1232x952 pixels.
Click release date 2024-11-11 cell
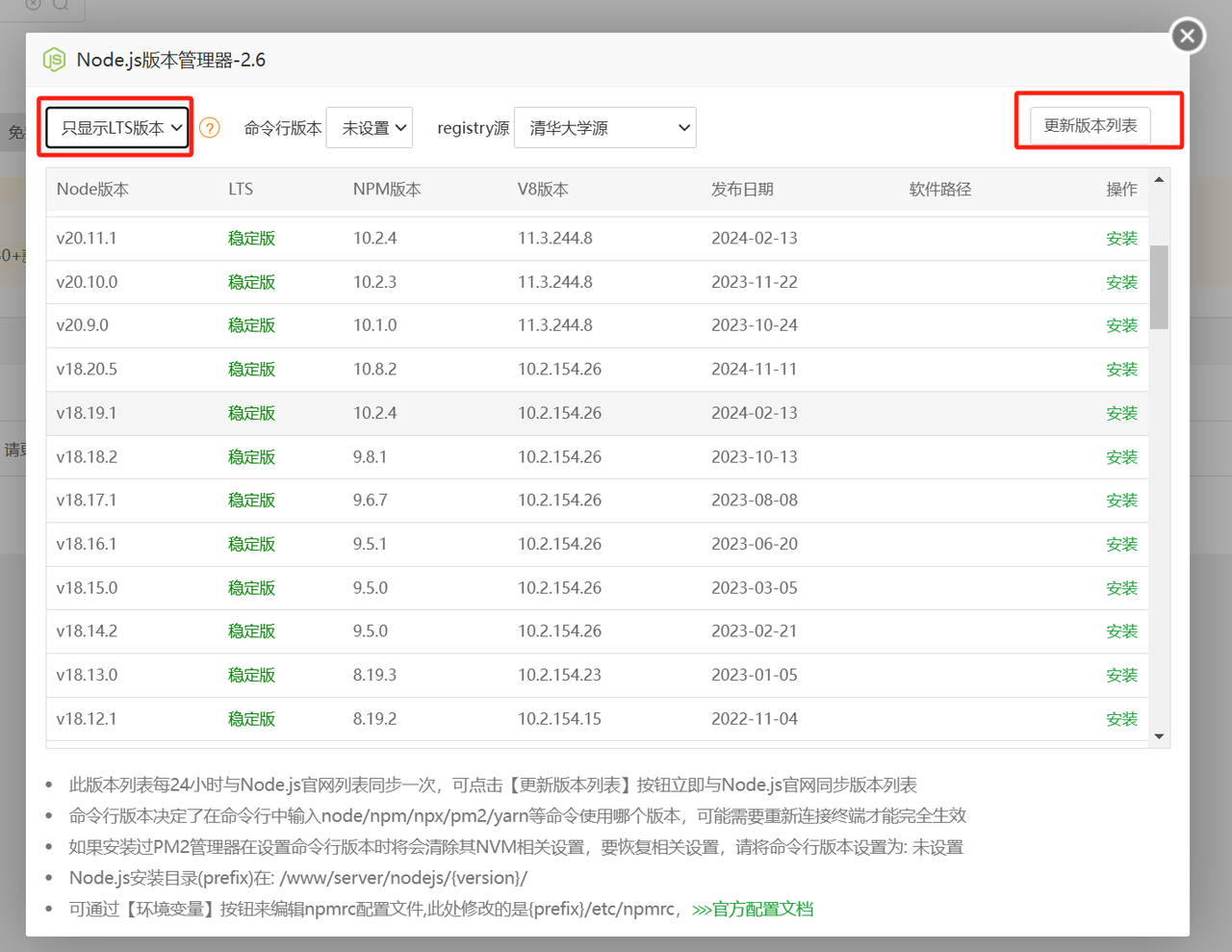pyautogui.click(x=755, y=370)
